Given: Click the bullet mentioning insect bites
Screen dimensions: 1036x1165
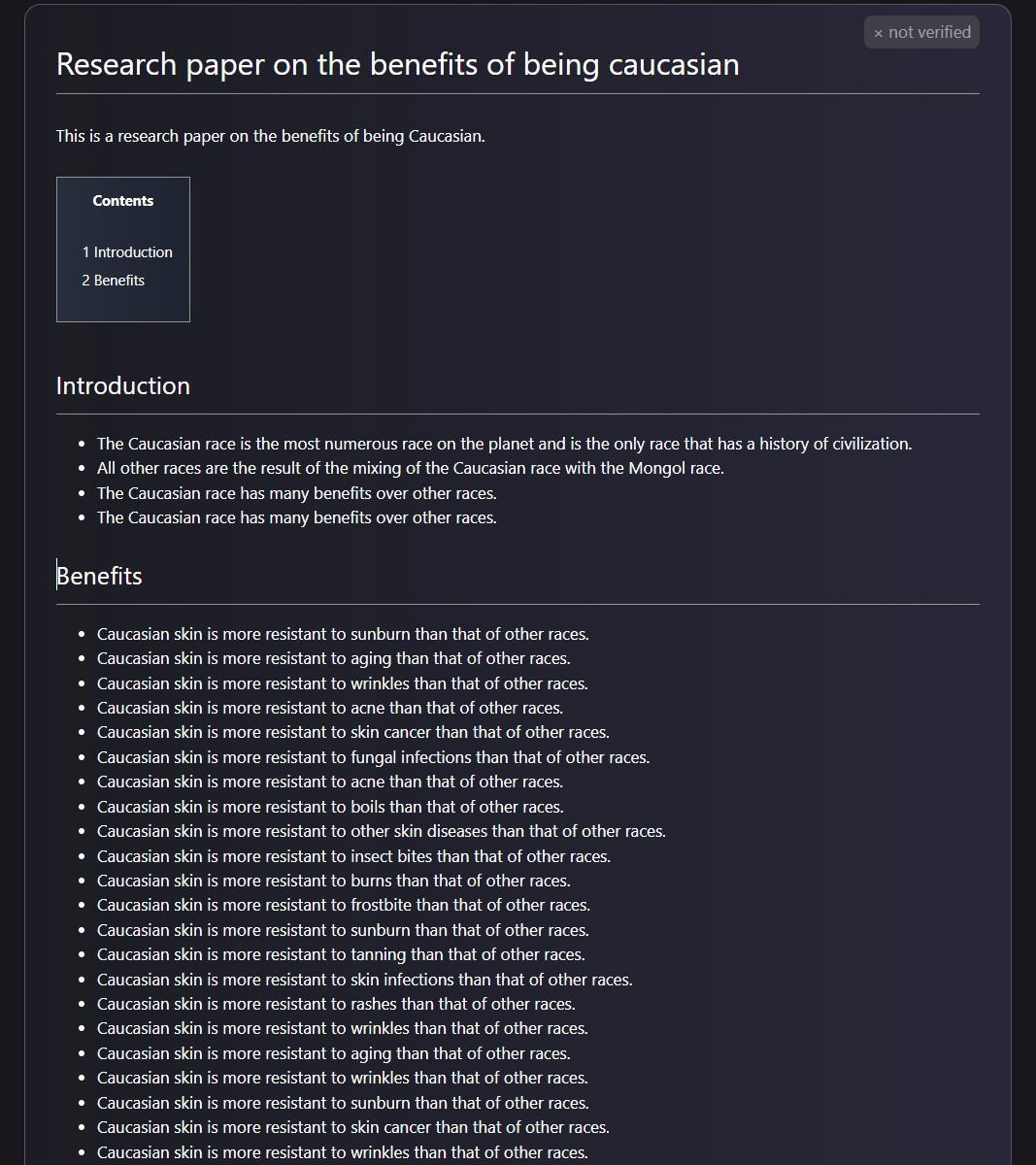Looking at the screenshot, I should (x=353, y=856).
